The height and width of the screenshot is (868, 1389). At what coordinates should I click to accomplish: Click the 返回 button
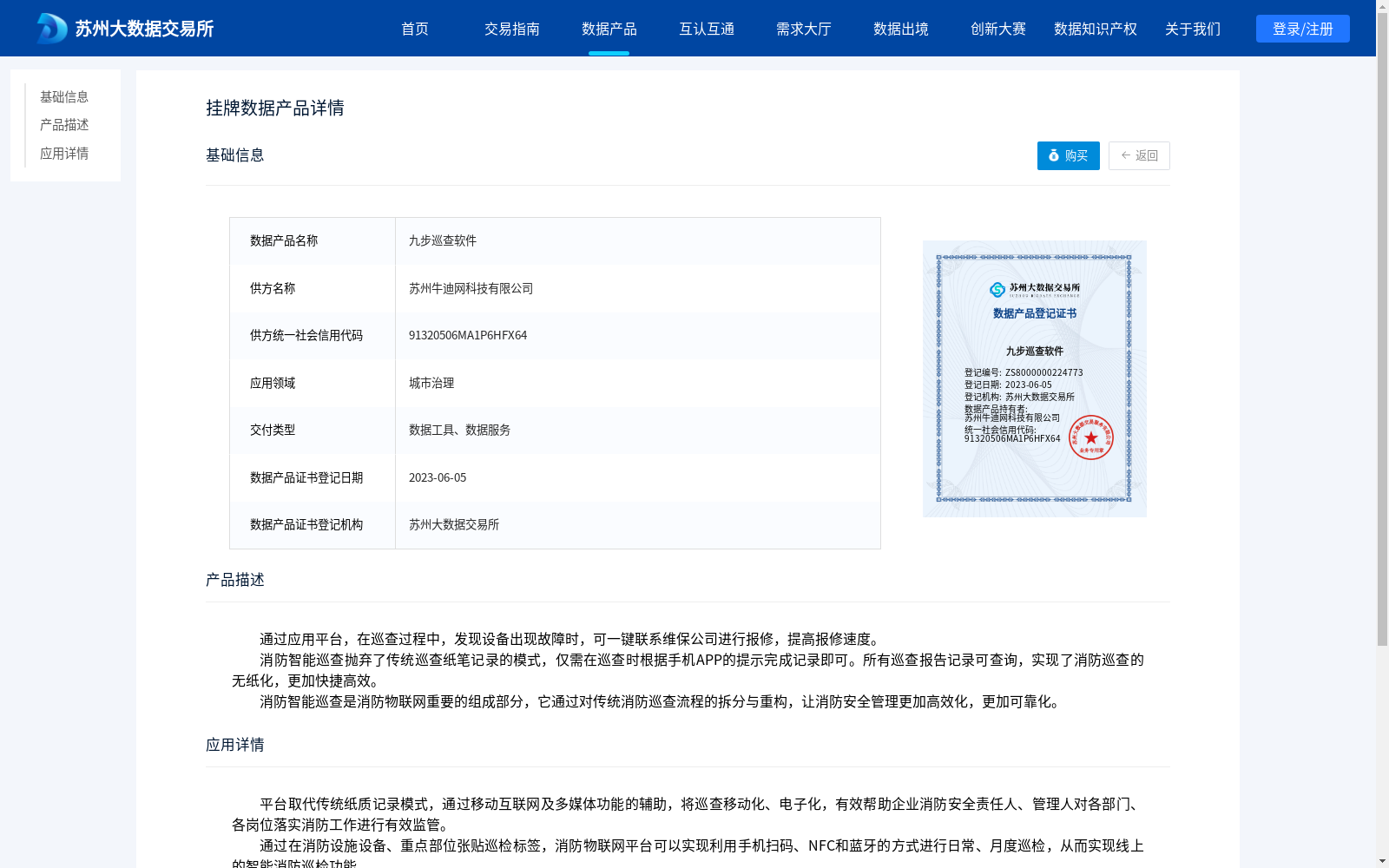click(1139, 155)
